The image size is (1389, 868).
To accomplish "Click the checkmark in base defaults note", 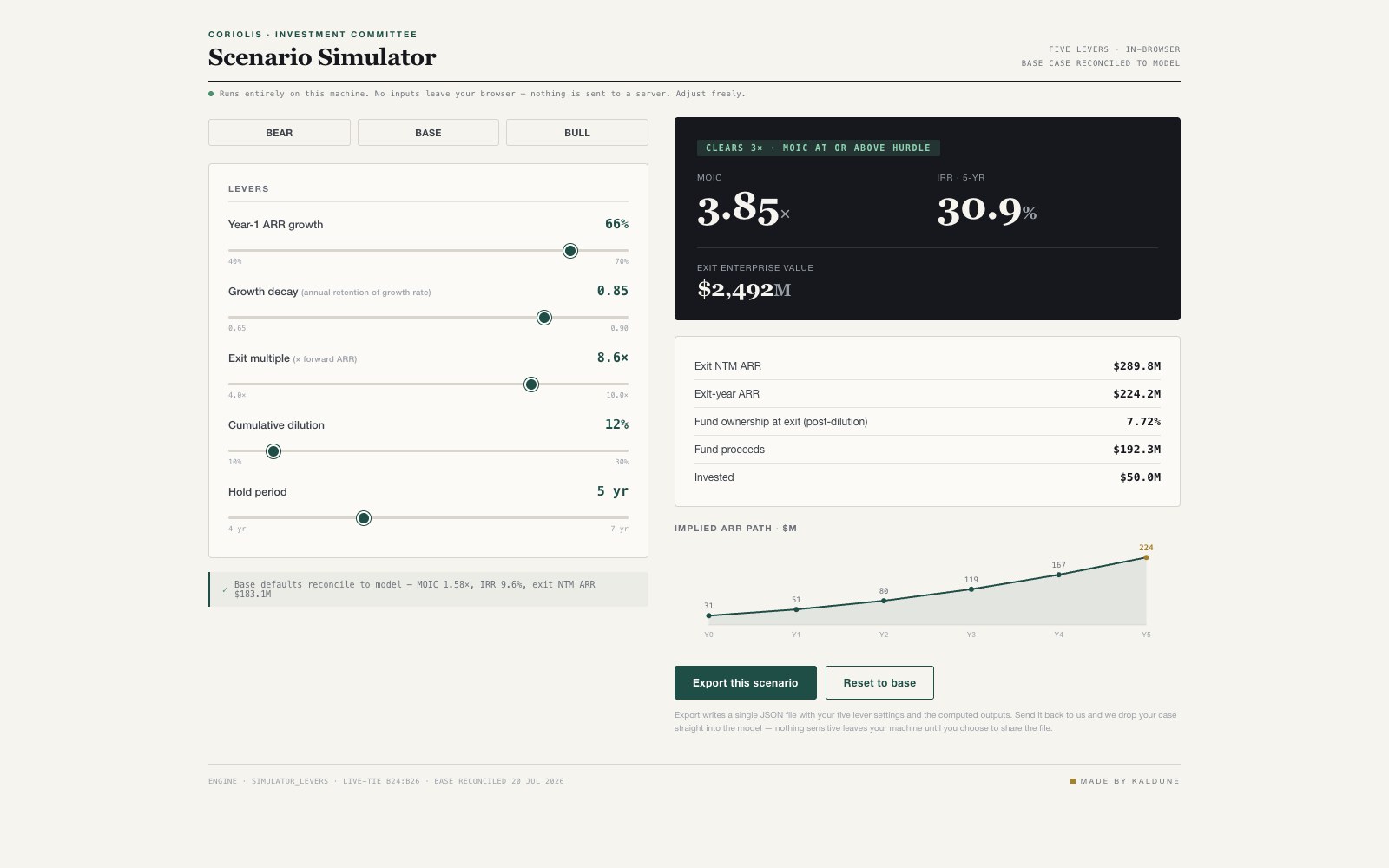I will 224,589.
